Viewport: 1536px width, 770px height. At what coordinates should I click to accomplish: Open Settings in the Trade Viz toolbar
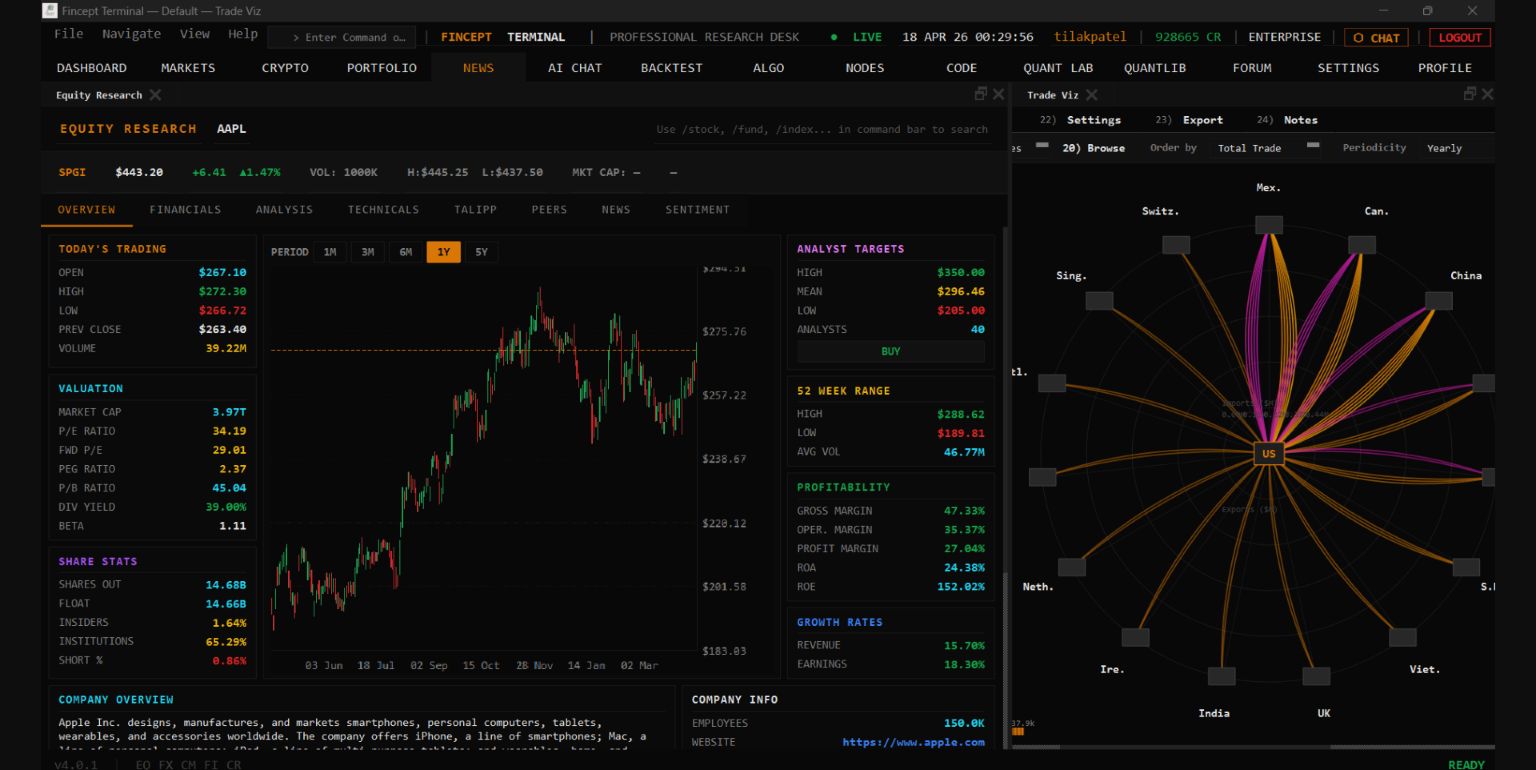[1094, 120]
